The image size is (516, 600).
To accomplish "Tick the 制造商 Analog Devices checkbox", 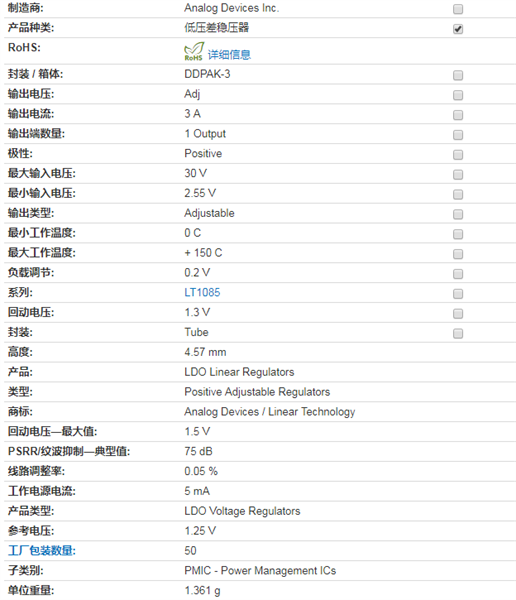I will (x=458, y=9).
